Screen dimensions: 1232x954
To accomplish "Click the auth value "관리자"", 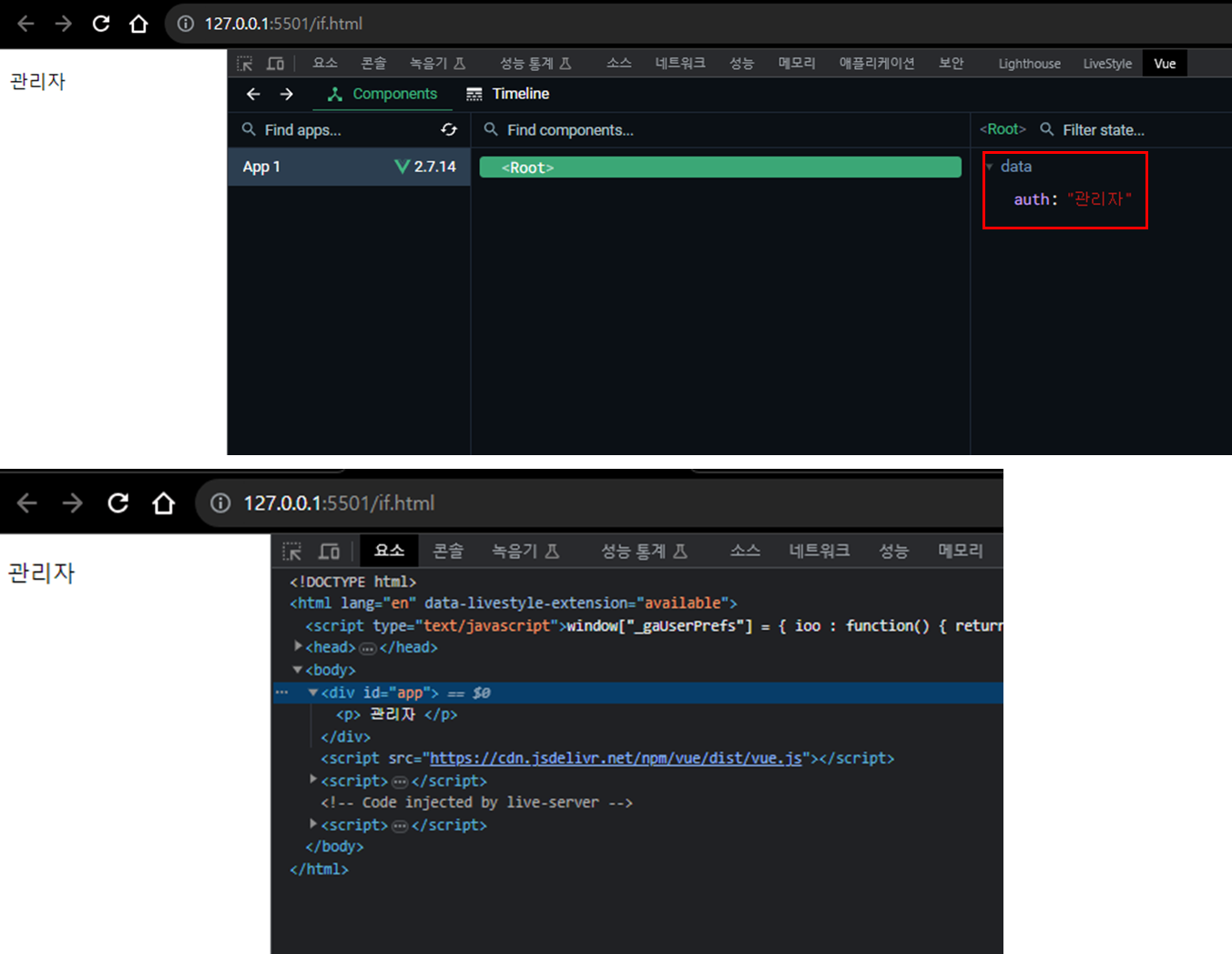I will 1099,199.
